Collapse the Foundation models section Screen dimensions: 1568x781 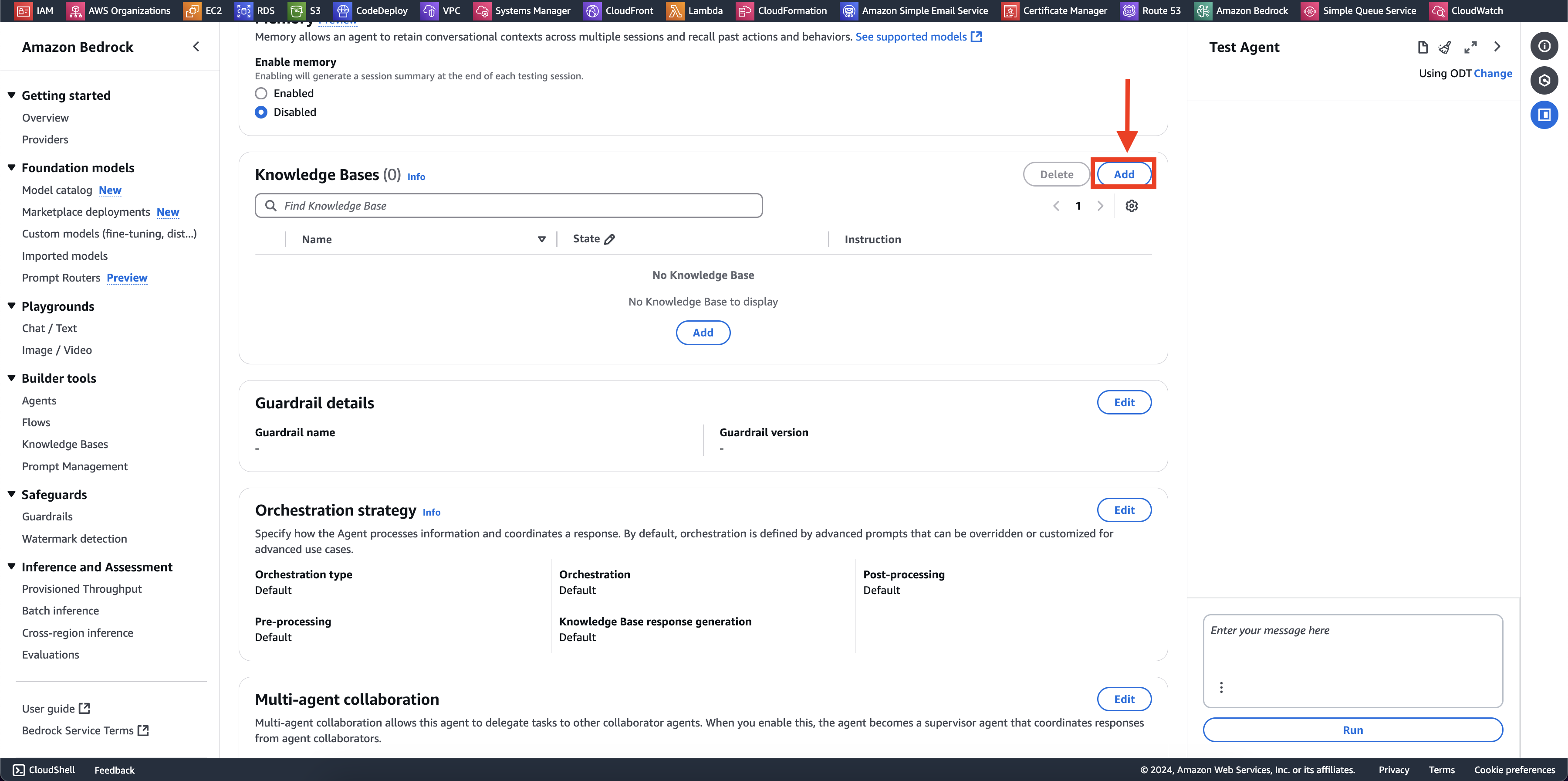click(12, 167)
